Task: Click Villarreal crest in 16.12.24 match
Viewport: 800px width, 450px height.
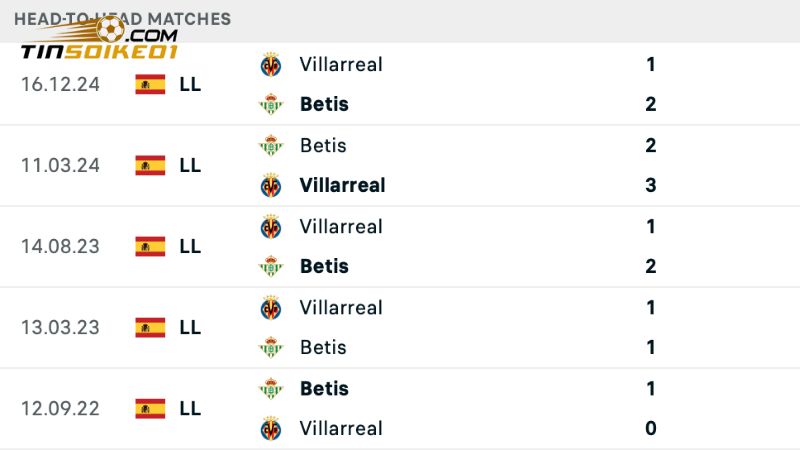Action: (x=270, y=65)
